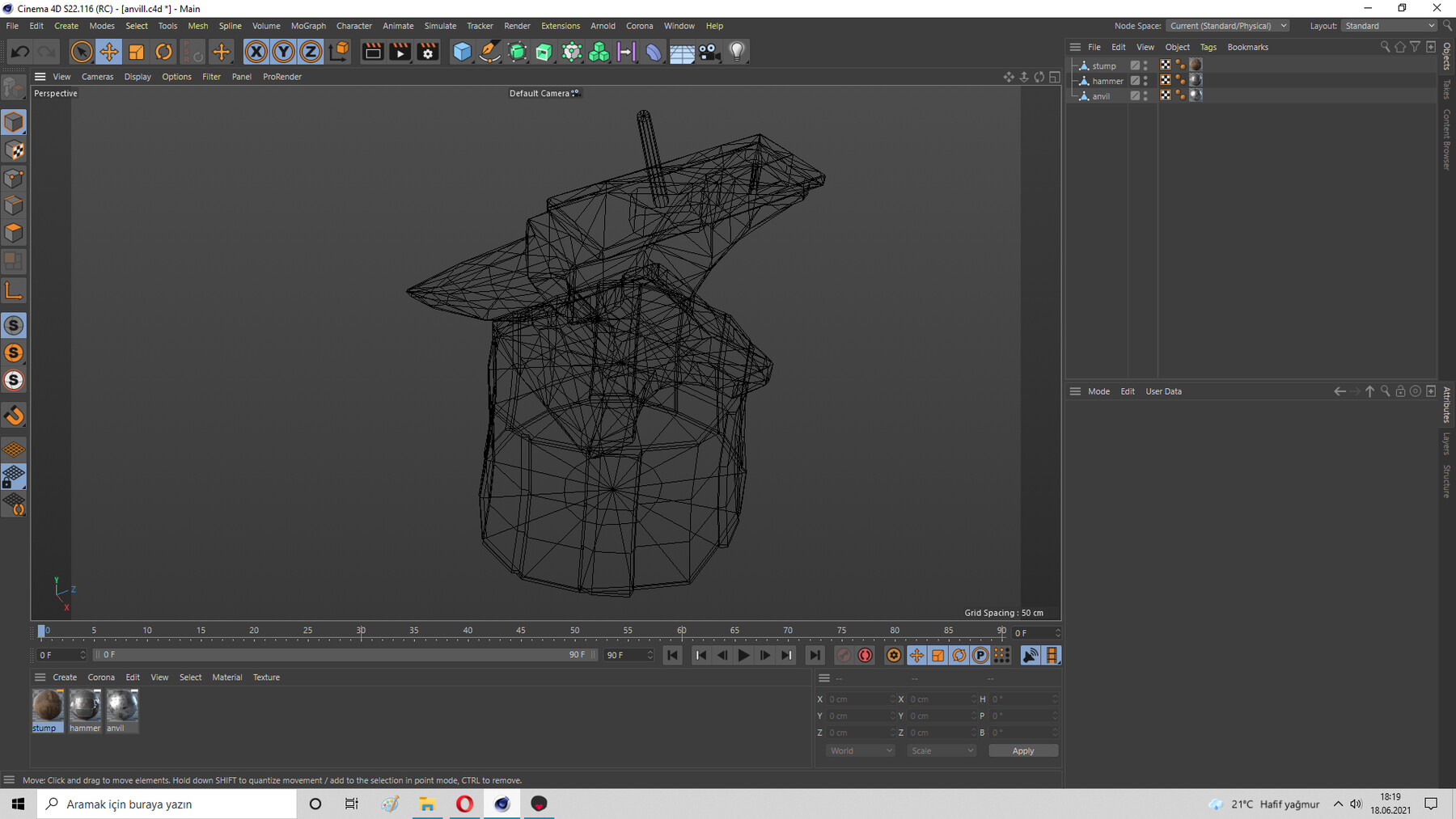Click the Undo arrow icon
The width and height of the screenshot is (1456, 819).
[x=20, y=52]
